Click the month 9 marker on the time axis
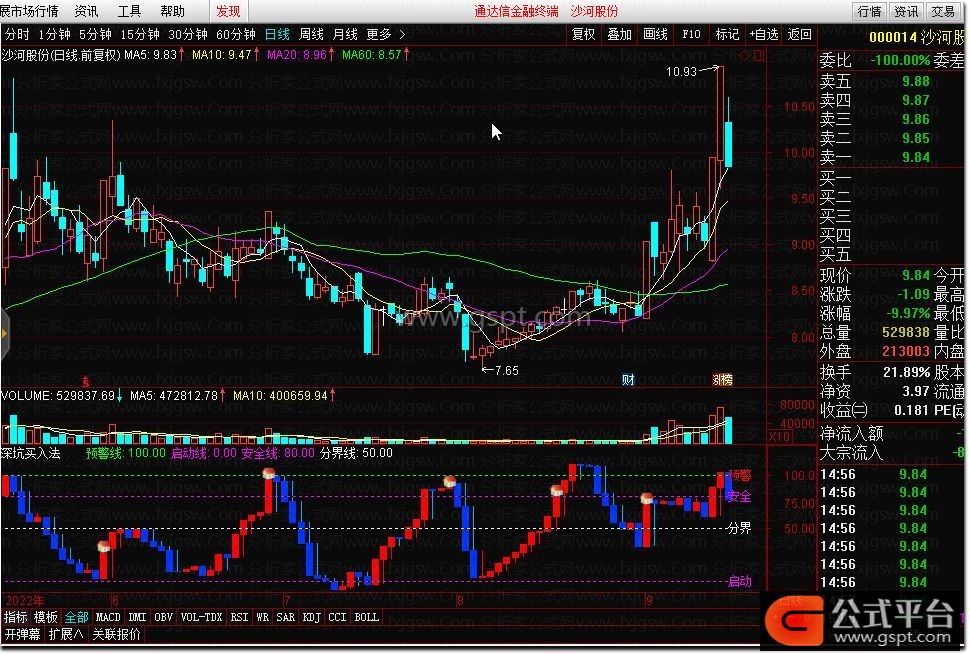This screenshot has width=970, height=654. (x=649, y=600)
